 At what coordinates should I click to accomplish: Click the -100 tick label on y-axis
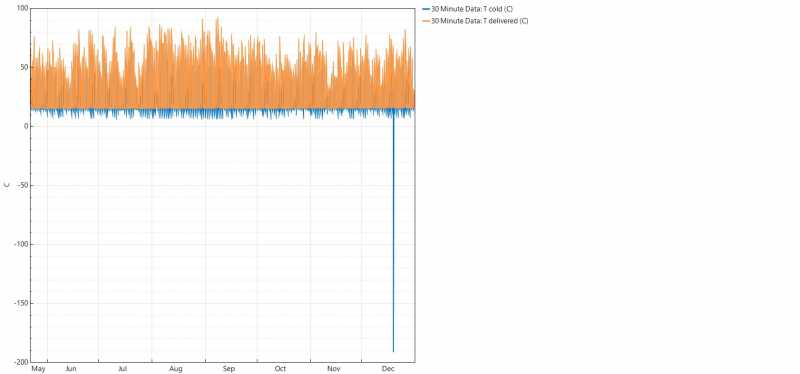pos(20,244)
